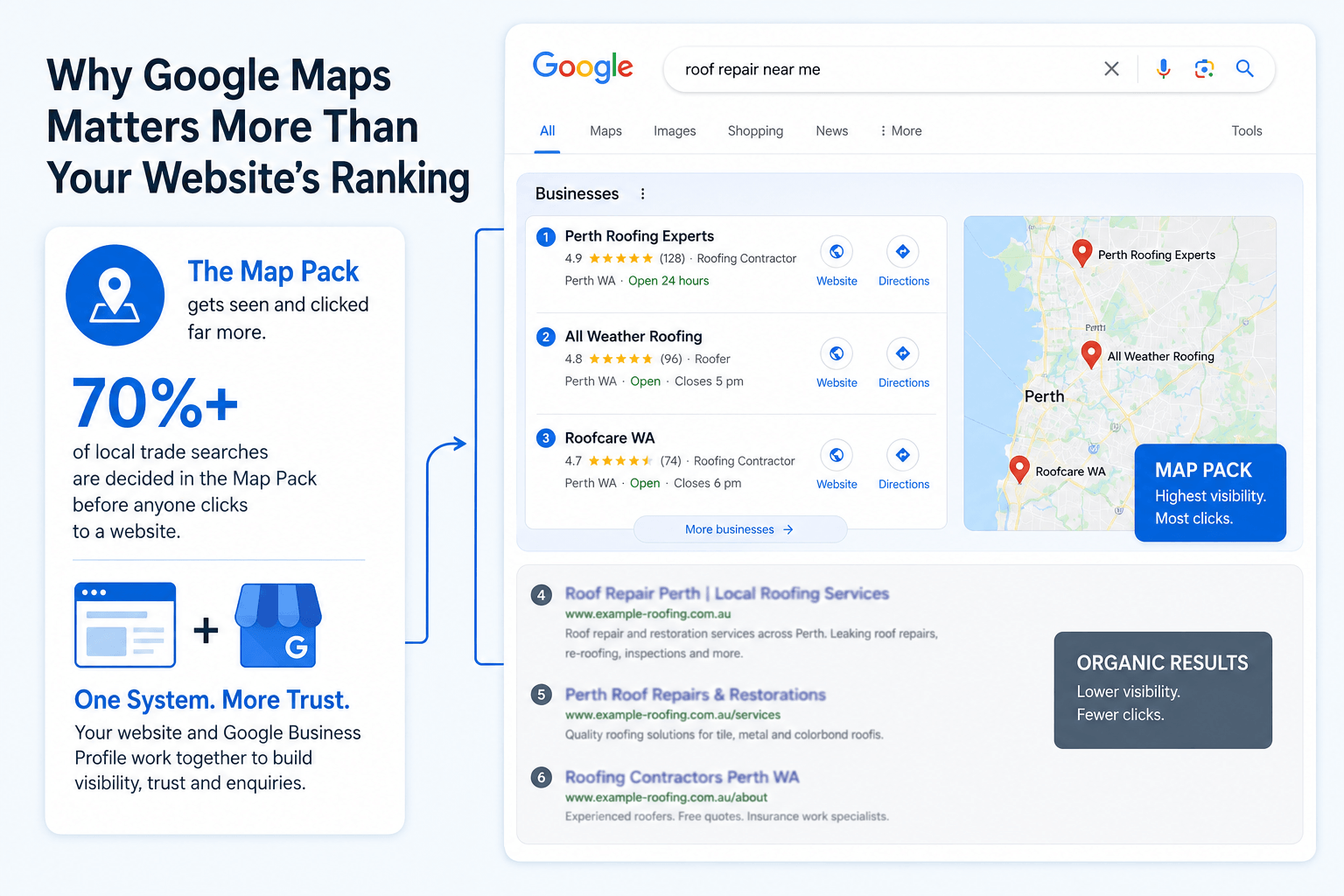Open Roofing Contractors Perth WA result
This screenshot has height=896, width=1344.
(682, 777)
